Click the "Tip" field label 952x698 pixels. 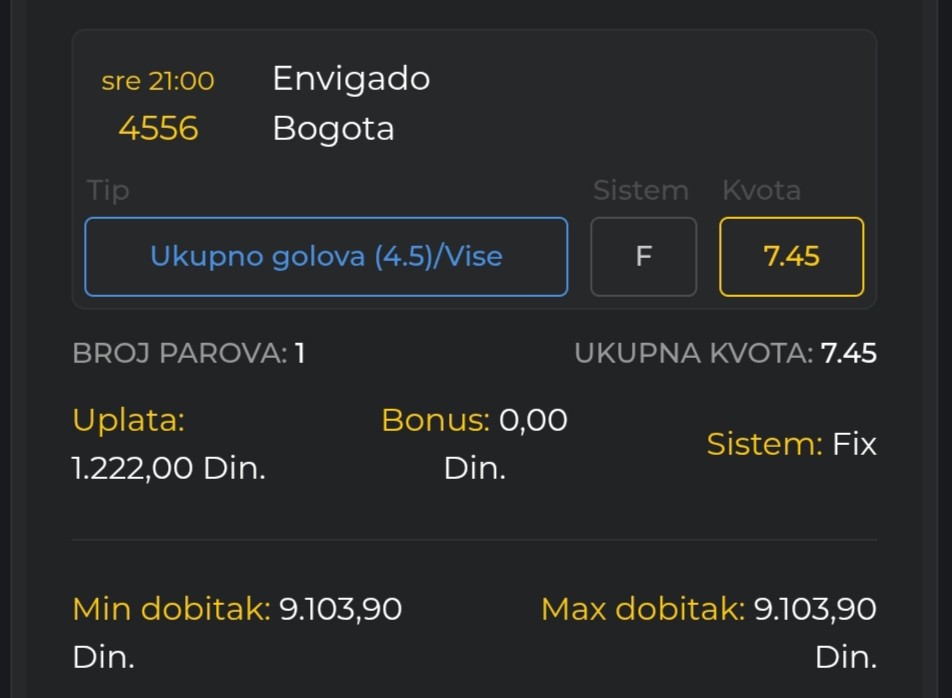pos(108,190)
